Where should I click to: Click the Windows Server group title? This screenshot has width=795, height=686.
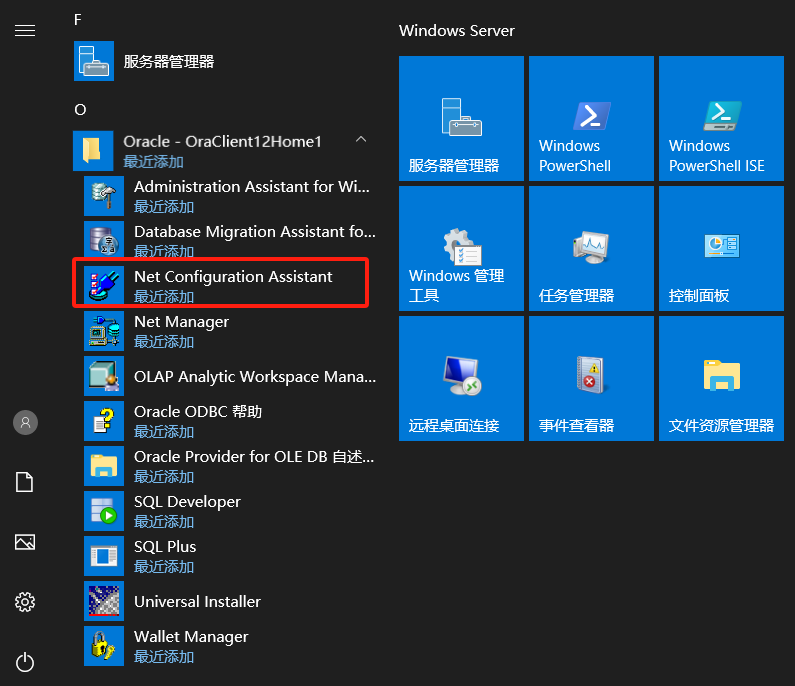[456, 31]
